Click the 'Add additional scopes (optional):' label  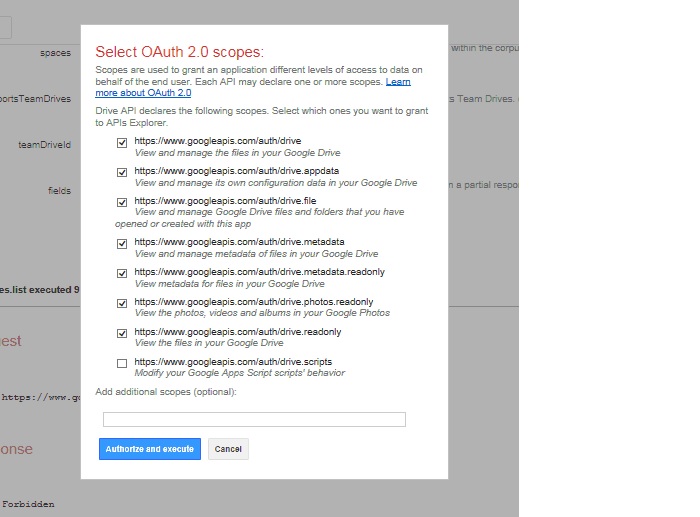pyautogui.click(x=166, y=392)
